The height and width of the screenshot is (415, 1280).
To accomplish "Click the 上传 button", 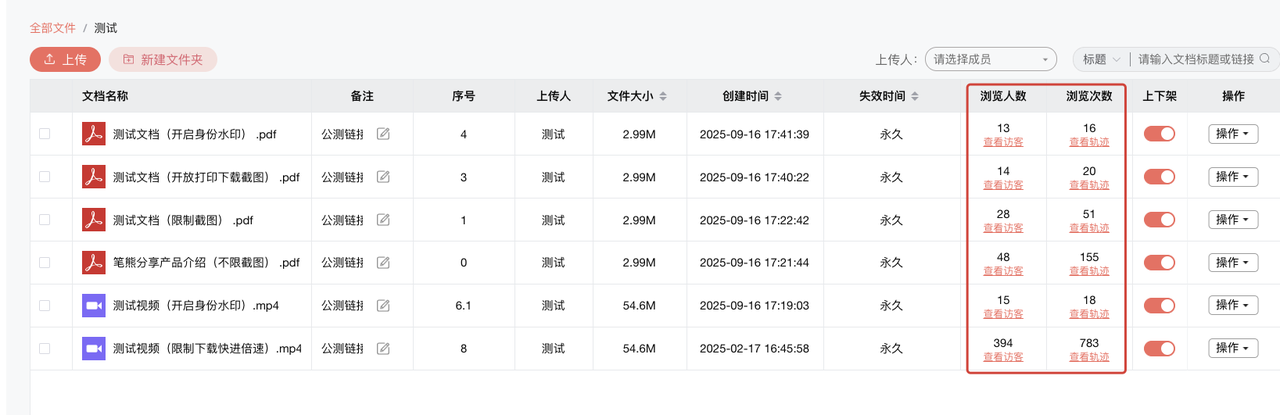I will tap(65, 60).
